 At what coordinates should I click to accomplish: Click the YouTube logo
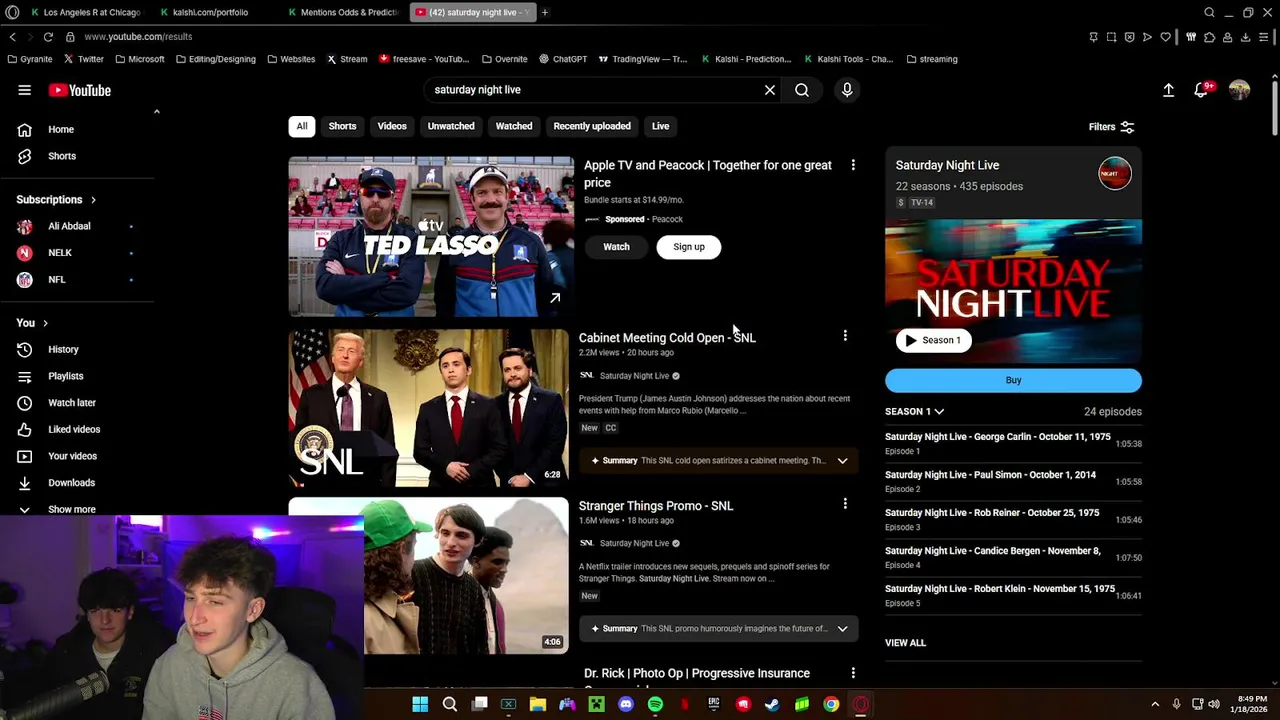click(x=80, y=90)
